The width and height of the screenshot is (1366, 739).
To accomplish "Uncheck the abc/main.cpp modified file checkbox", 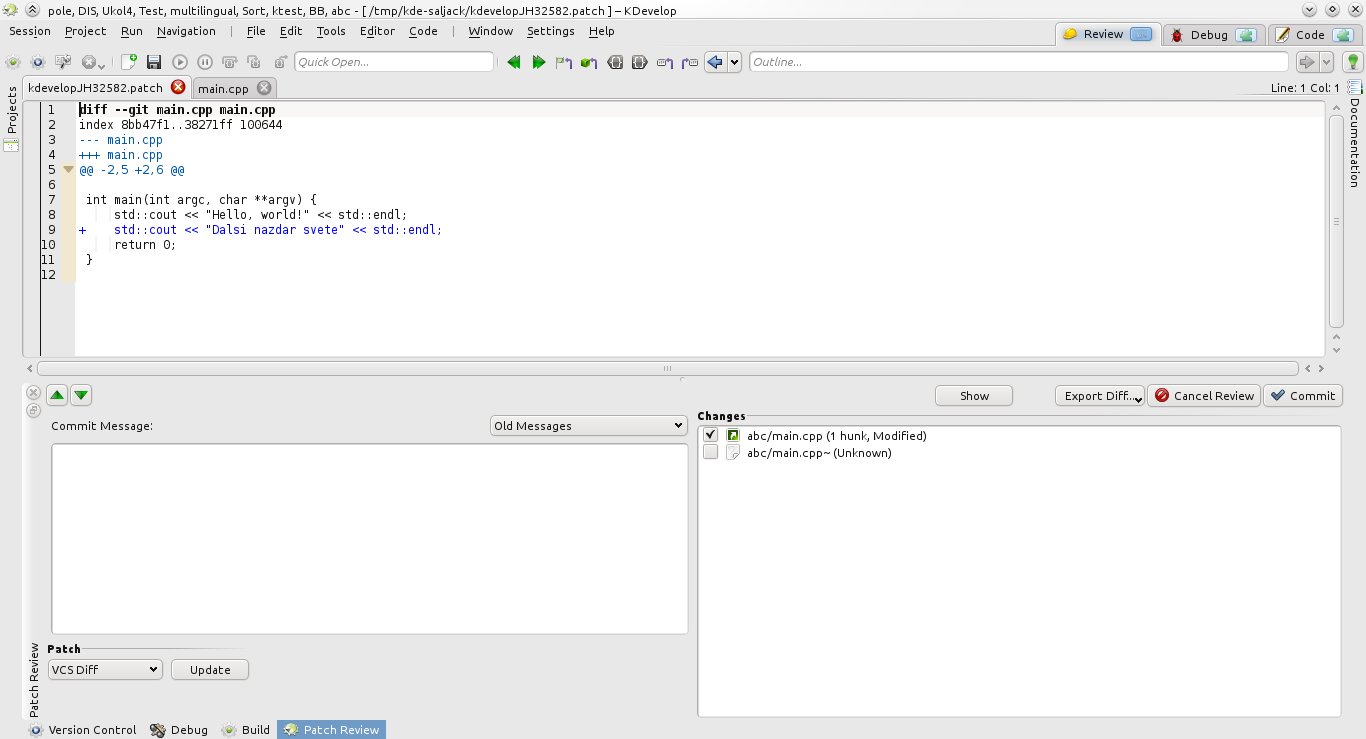I will coord(711,435).
